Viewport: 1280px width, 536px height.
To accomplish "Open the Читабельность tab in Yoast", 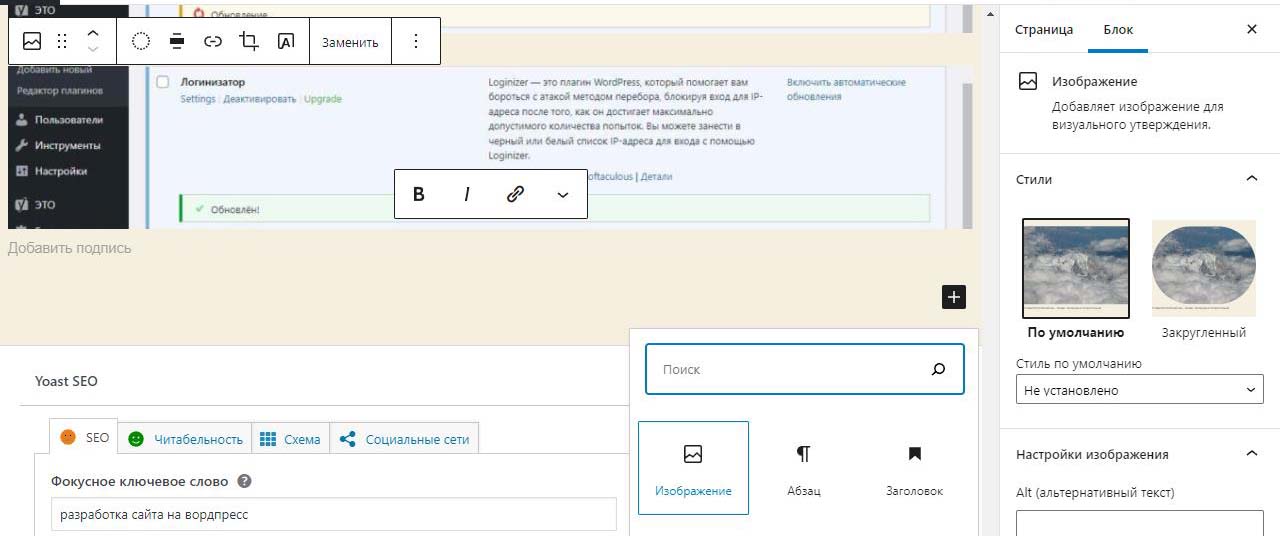I will point(186,439).
